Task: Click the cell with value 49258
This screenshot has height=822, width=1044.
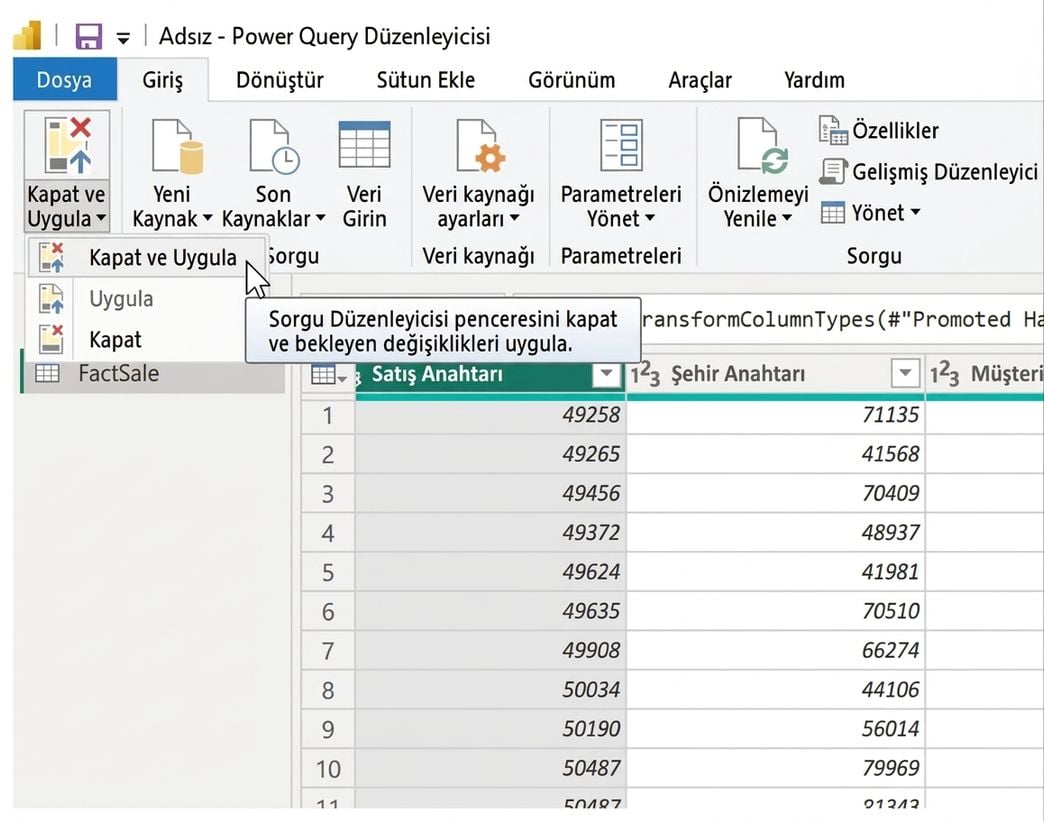Action: pyautogui.click(x=491, y=415)
